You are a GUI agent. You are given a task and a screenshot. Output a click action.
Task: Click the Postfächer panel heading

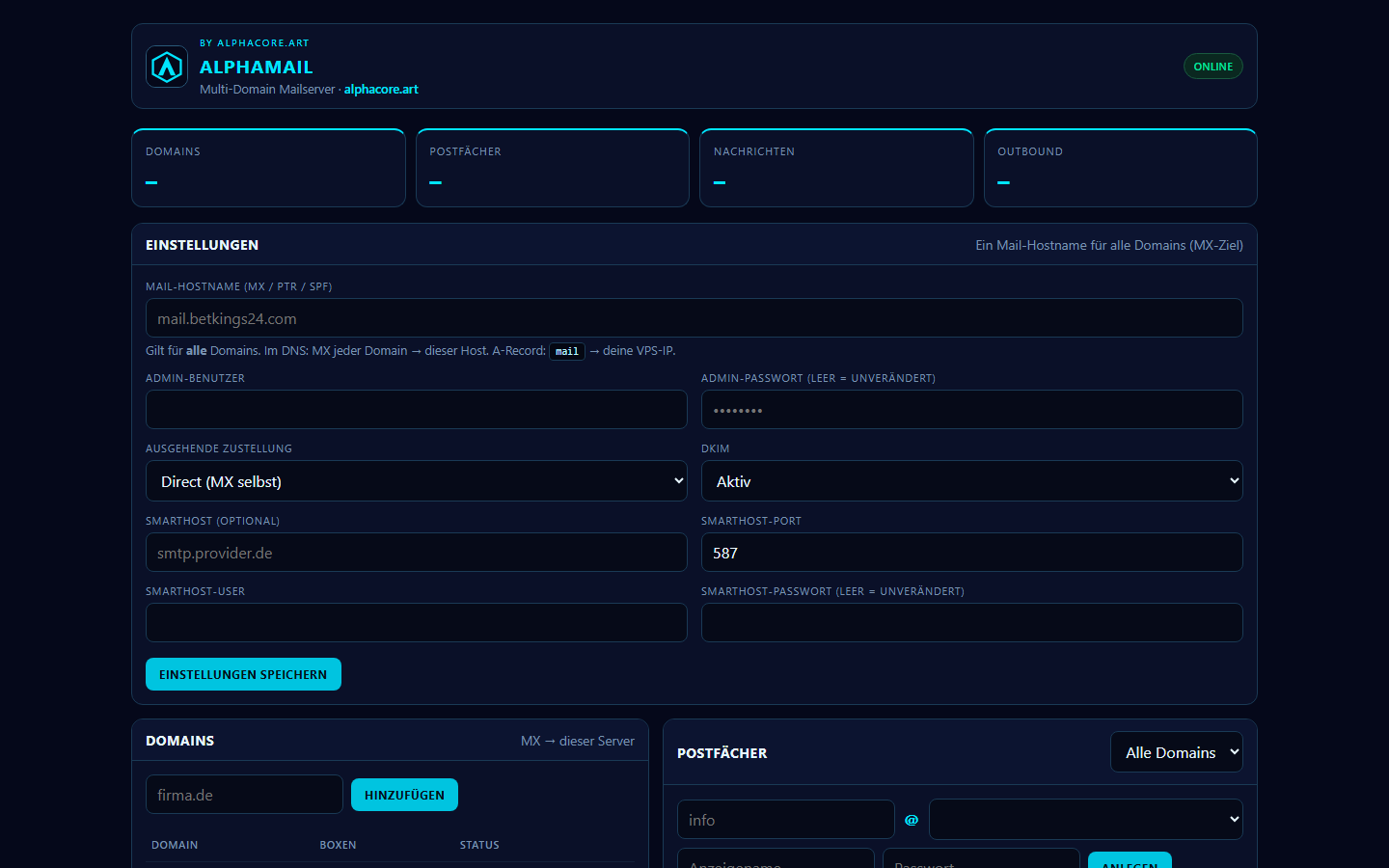click(x=722, y=753)
